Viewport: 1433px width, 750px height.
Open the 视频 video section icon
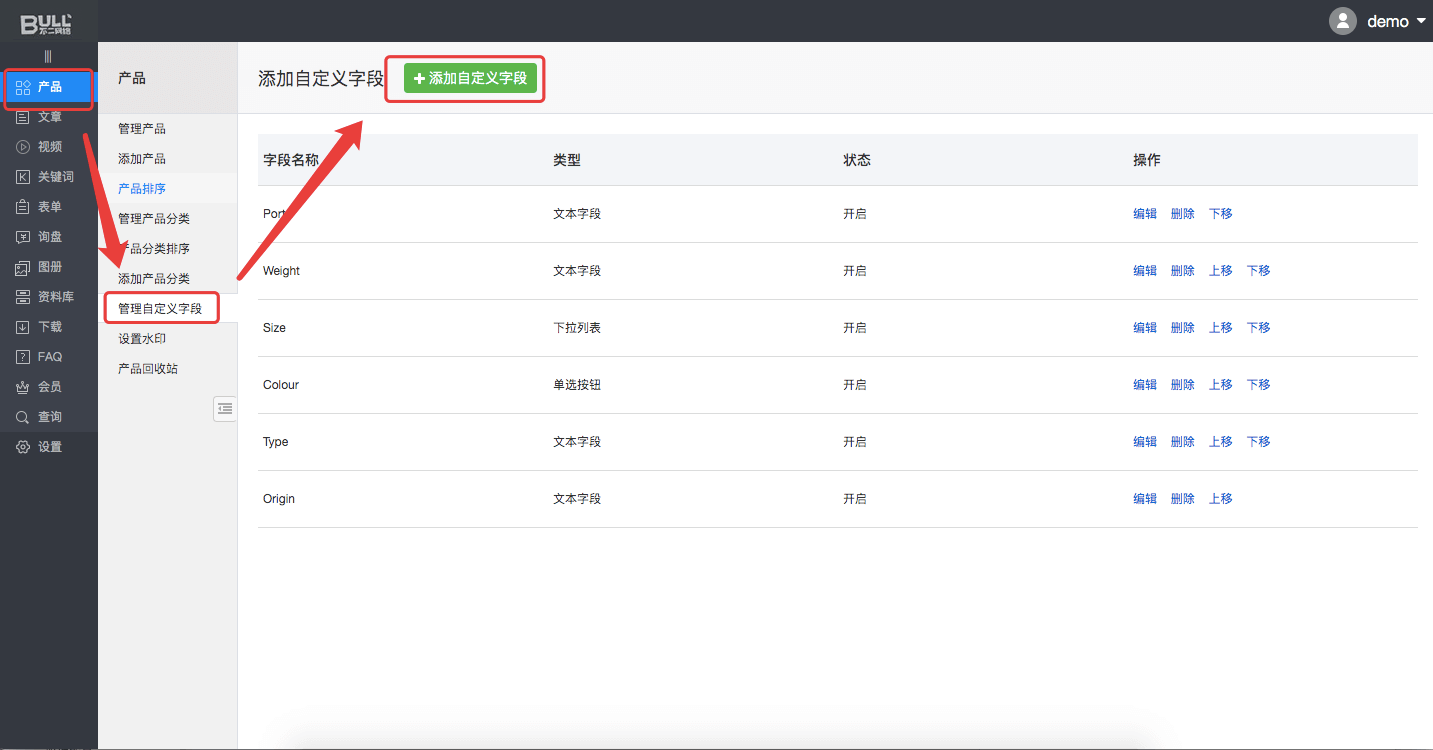click(23, 147)
